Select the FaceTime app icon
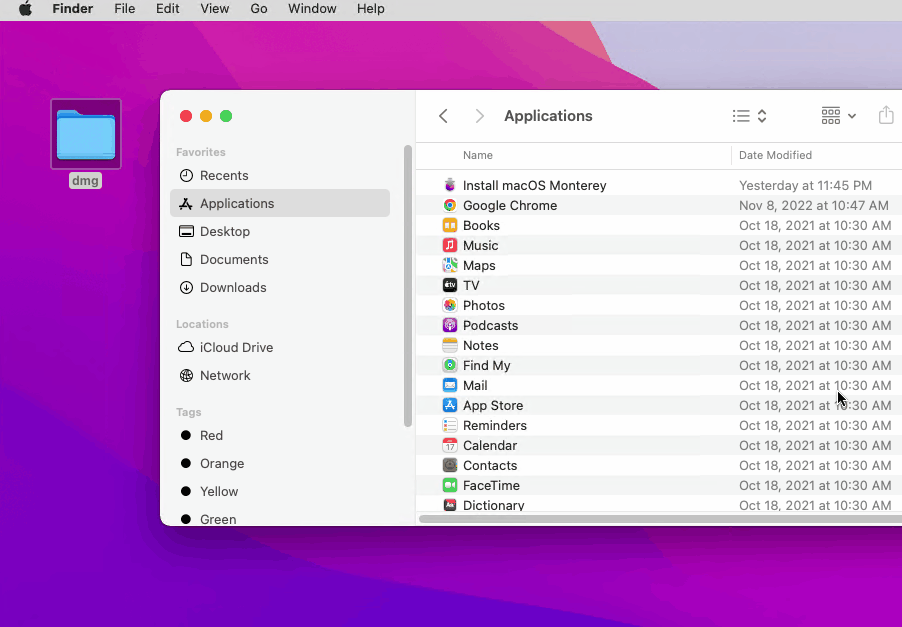 (450, 485)
